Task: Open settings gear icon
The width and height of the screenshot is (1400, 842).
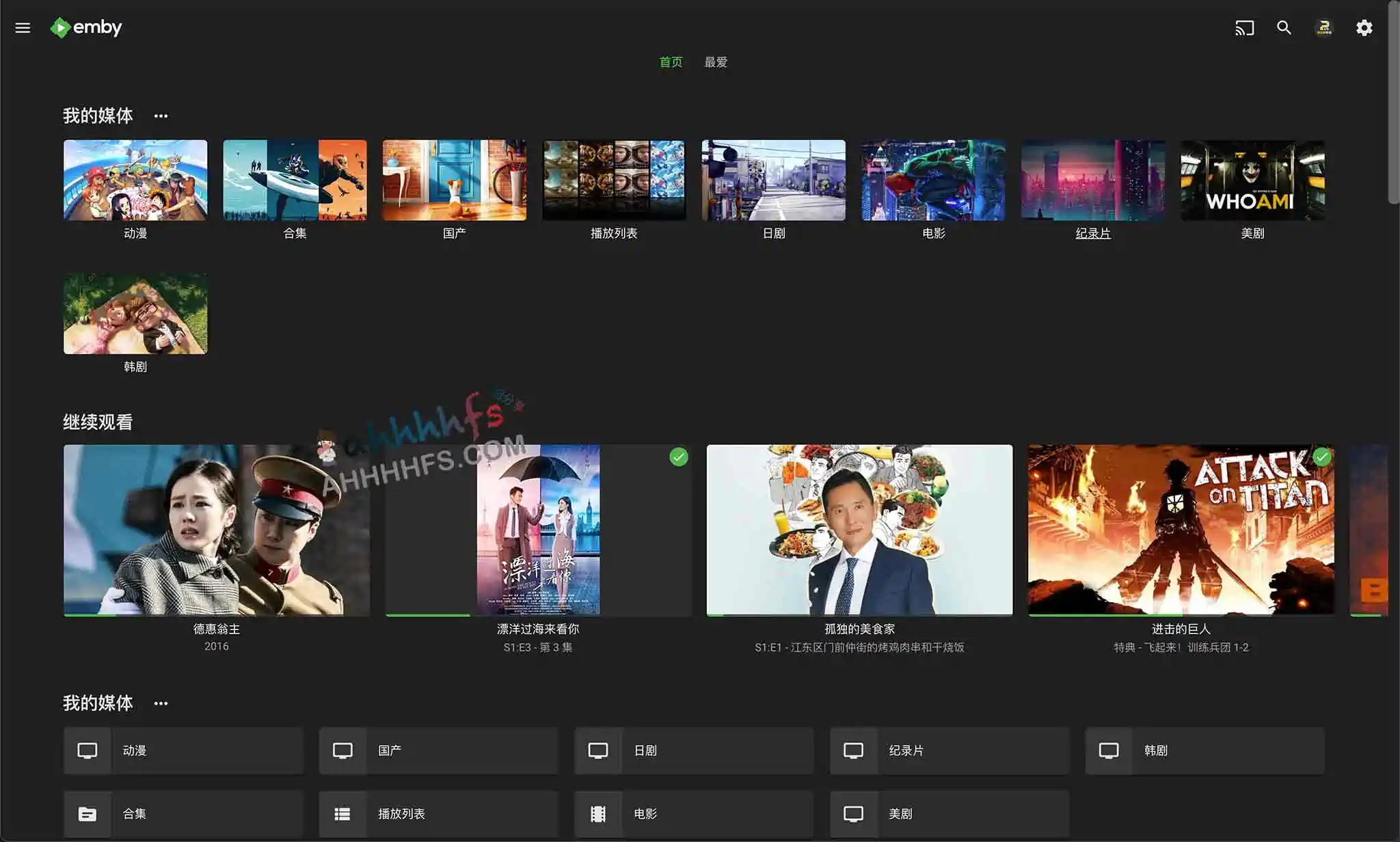Action: point(1364,28)
